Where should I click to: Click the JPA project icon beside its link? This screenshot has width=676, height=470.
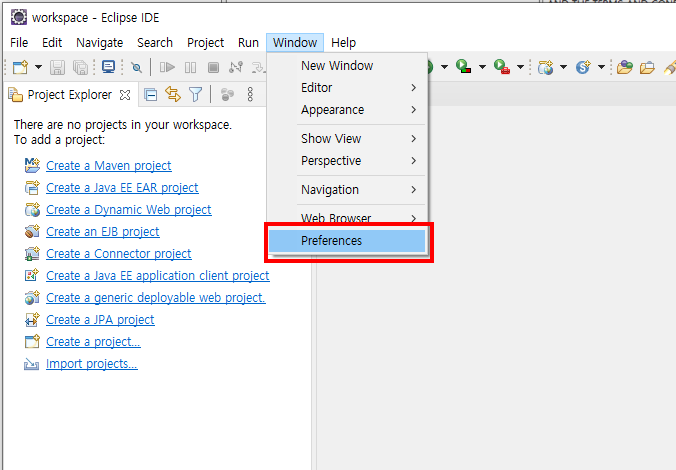click(x=32, y=320)
